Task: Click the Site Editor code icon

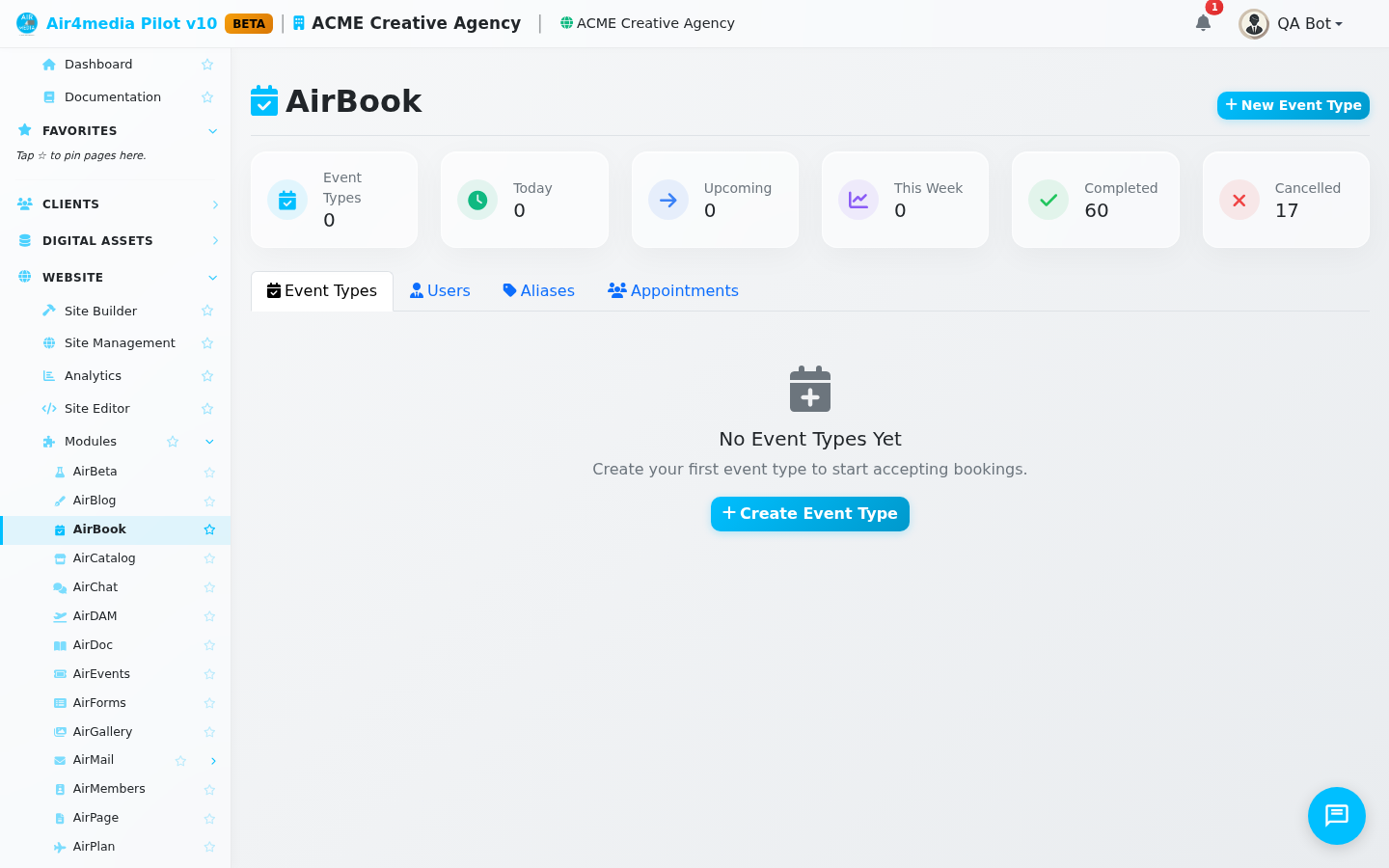Action: coord(49,409)
